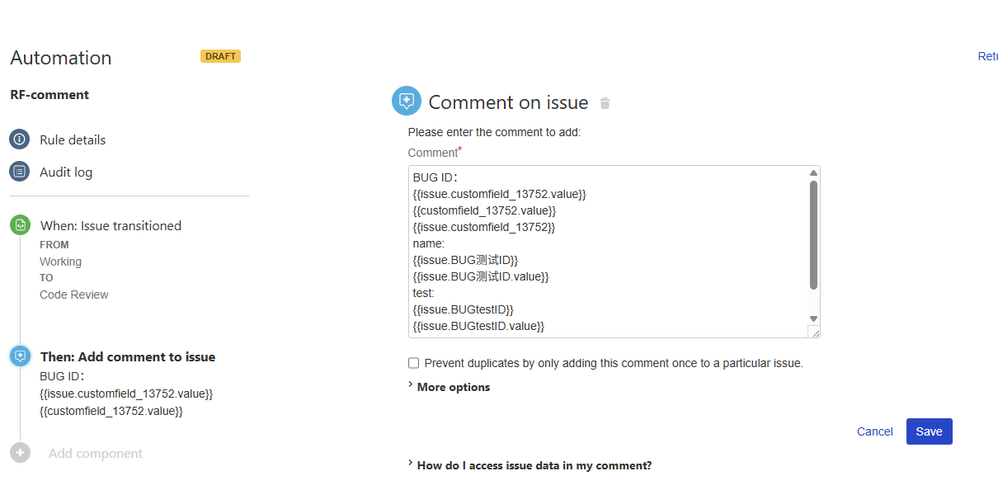Open the Audit log menu item
Image resolution: width=998 pixels, height=500 pixels.
(66, 172)
